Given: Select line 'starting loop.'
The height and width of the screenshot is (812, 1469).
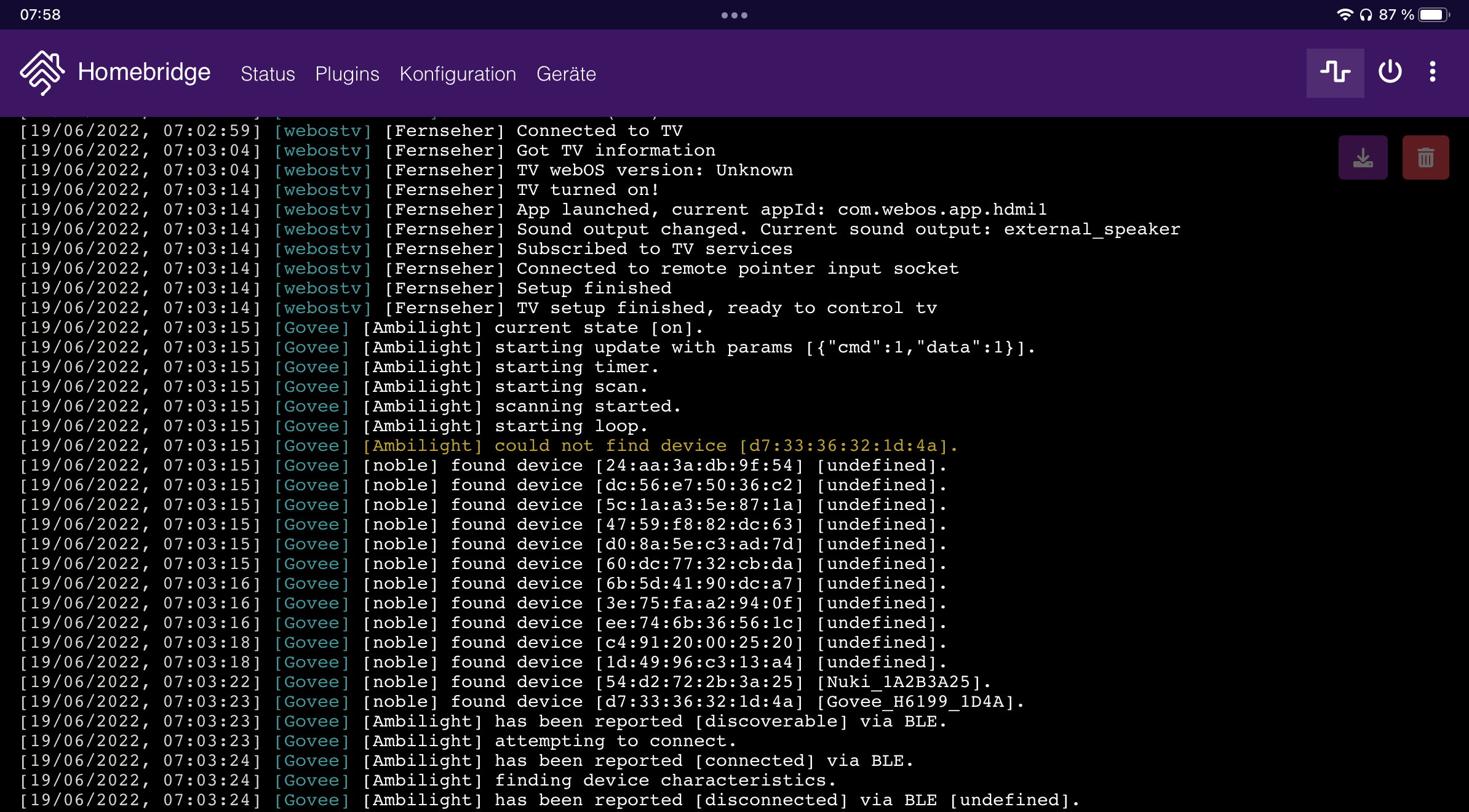Looking at the screenshot, I should coord(334,426).
